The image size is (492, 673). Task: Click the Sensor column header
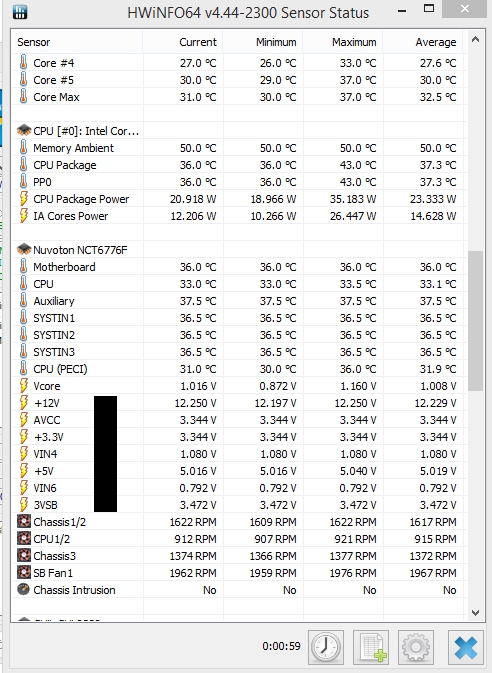click(x=77, y=42)
